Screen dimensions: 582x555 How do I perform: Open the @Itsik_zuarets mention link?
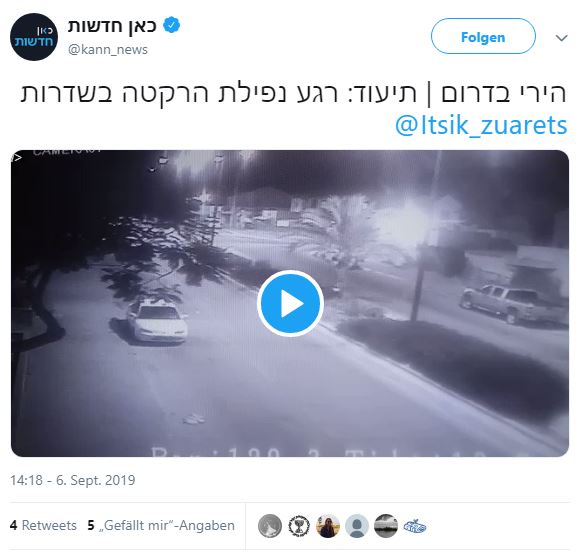click(481, 125)
